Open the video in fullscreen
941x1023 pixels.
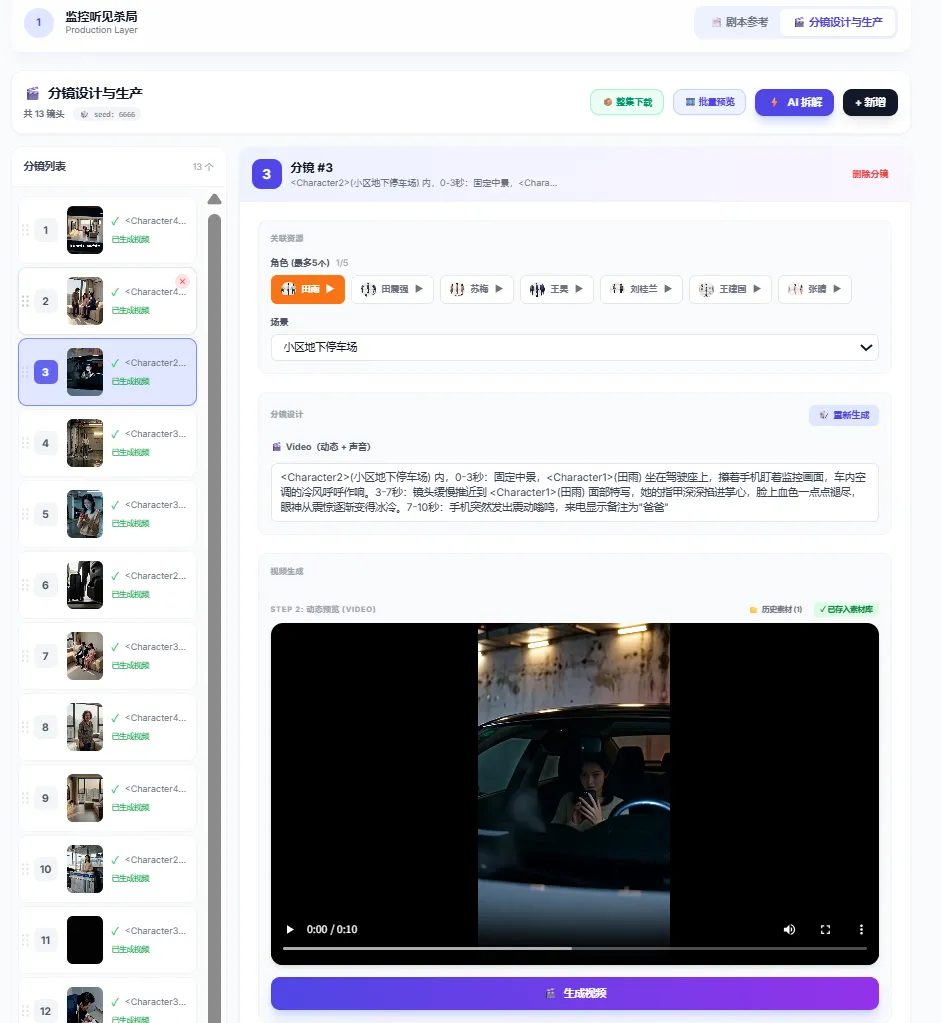[x=825, y=929]
